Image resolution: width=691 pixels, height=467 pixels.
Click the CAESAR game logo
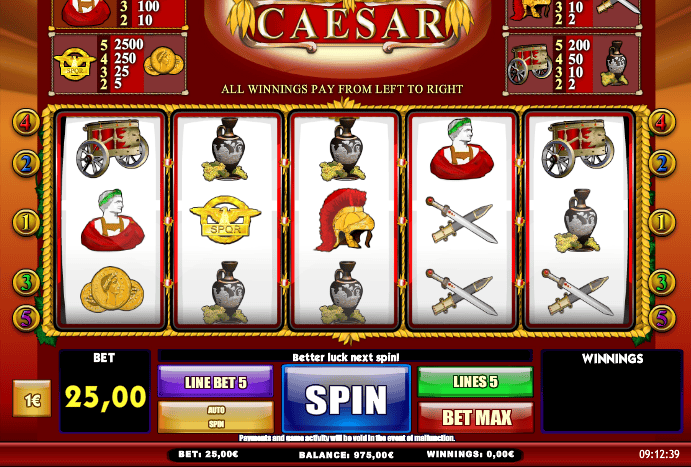[x=349, y=22]
